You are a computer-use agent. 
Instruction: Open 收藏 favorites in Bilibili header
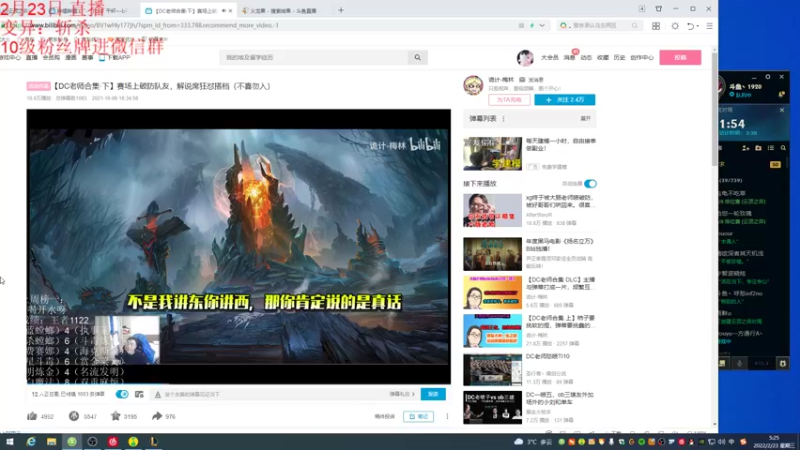(x=603, y=58)
